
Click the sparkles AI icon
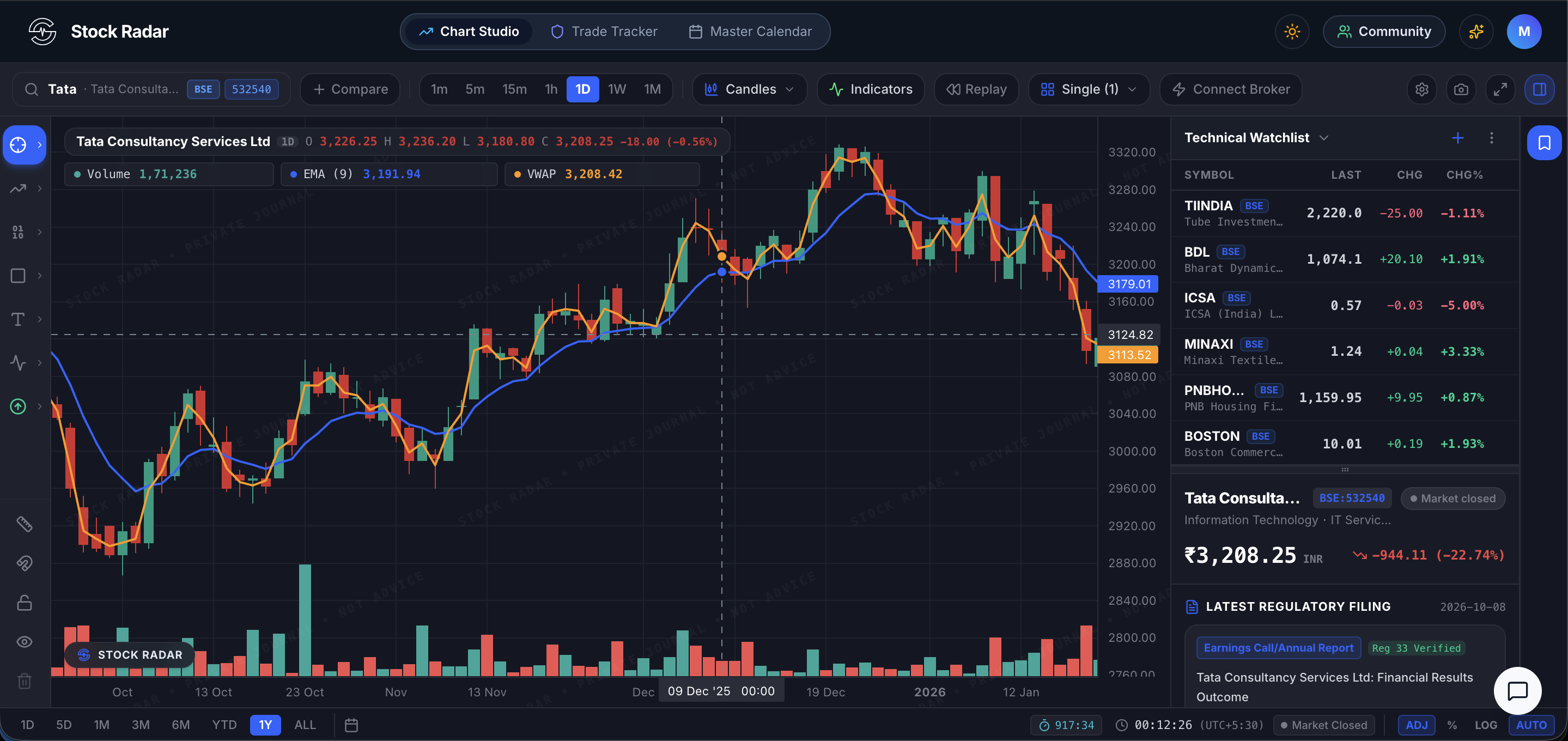pyautogui.click(x=1476, y=32)
